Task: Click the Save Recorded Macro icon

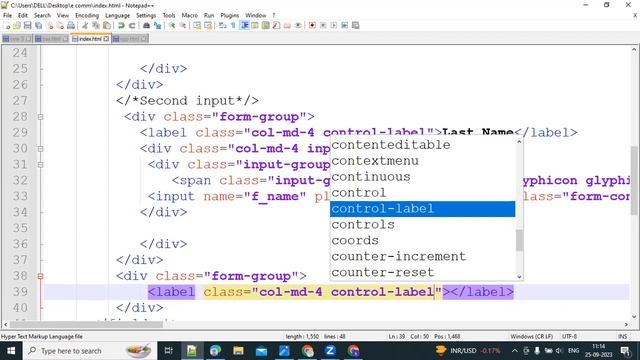Action: (x=356, y=25)
